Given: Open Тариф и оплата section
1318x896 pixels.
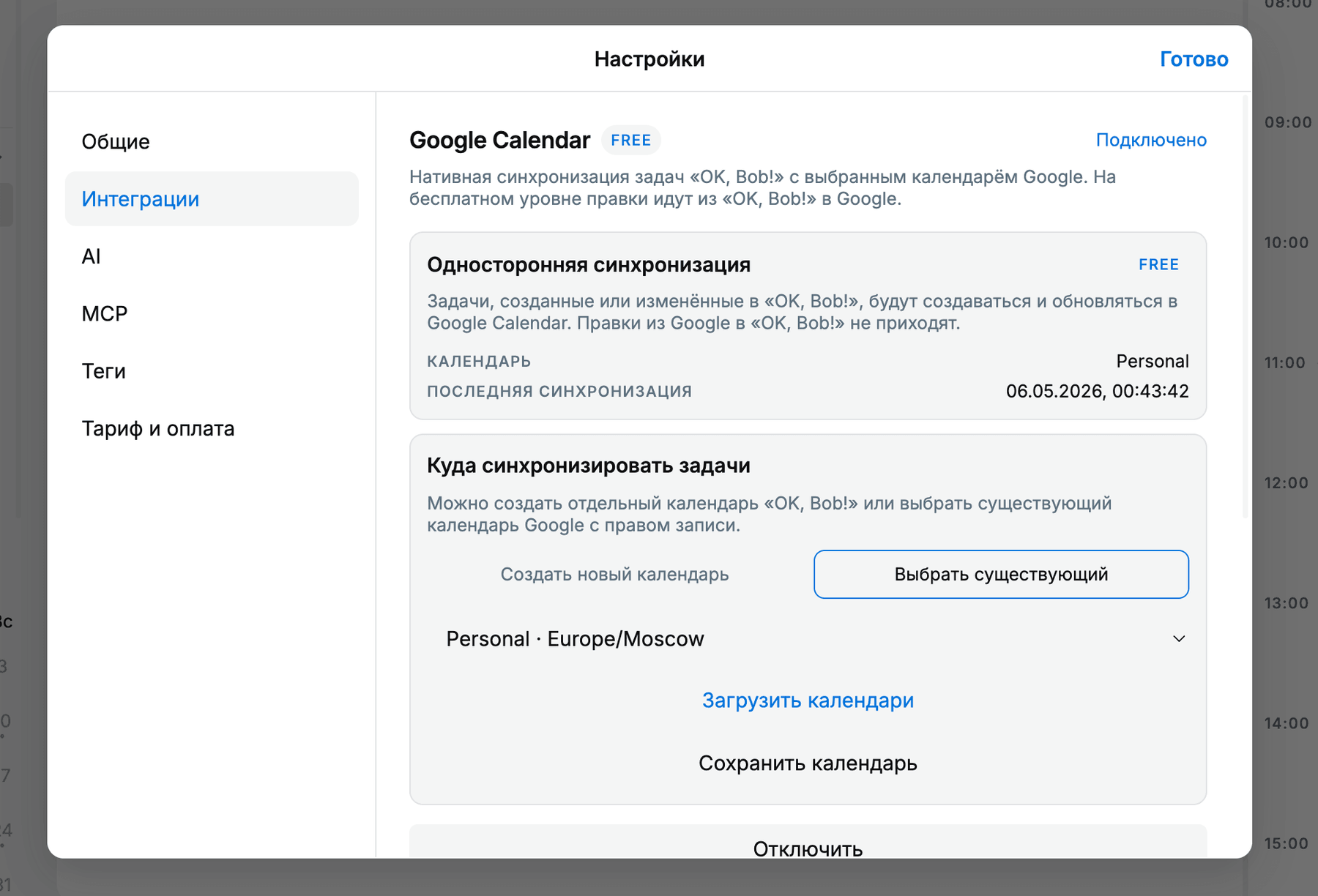Looking at the screenshot, I should (x=212, y=428).
